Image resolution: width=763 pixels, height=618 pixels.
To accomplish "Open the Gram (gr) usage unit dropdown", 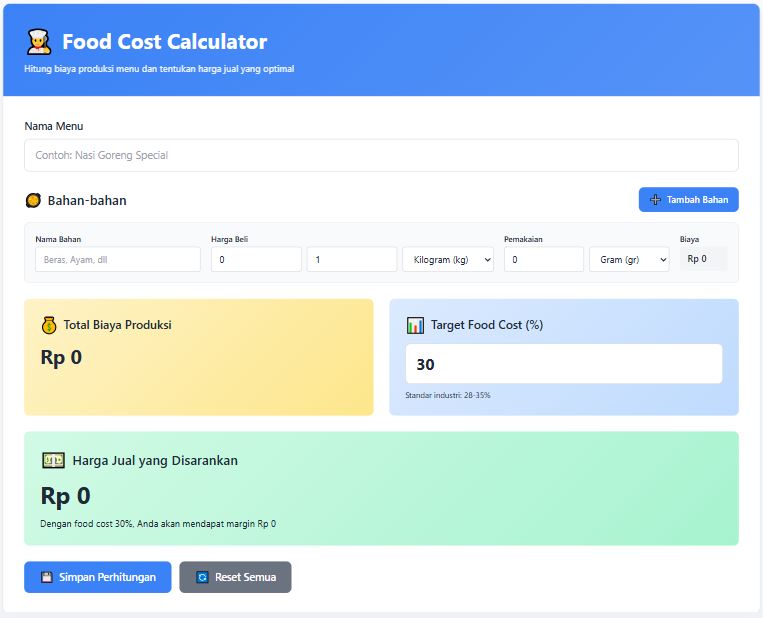I will click(x=629, y=260).
